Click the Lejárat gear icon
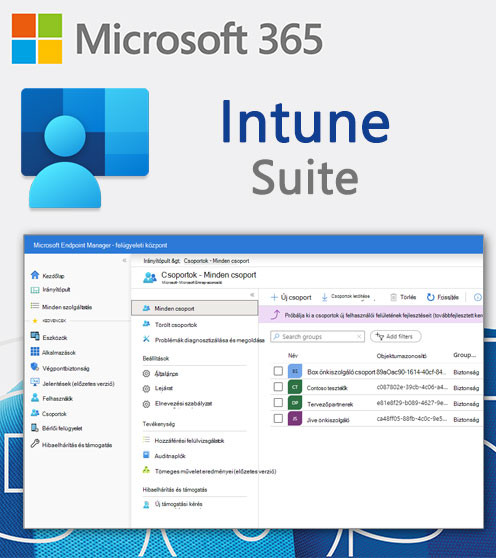Viewport: 496px width, 558px height. click(146, 389)
